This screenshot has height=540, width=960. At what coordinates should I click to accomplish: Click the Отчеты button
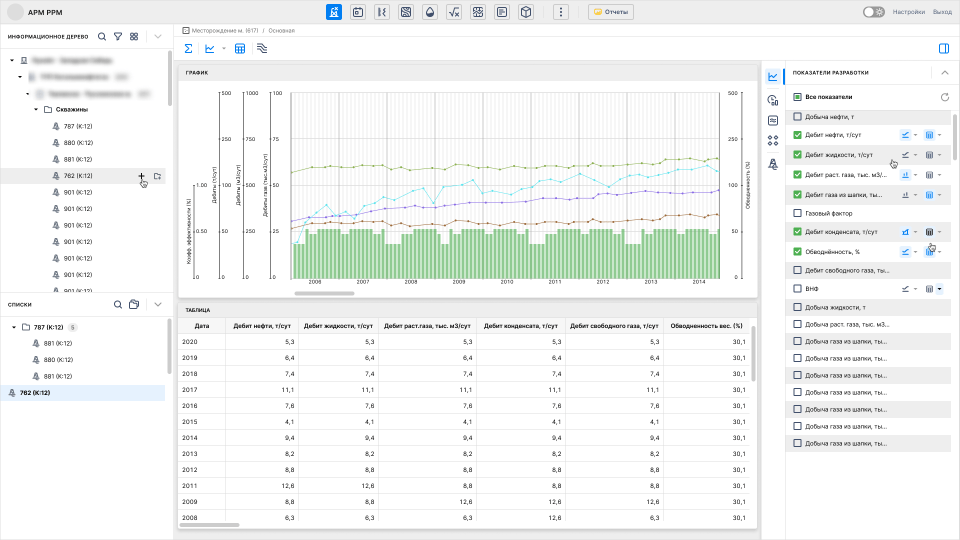(x=610, y=12)
